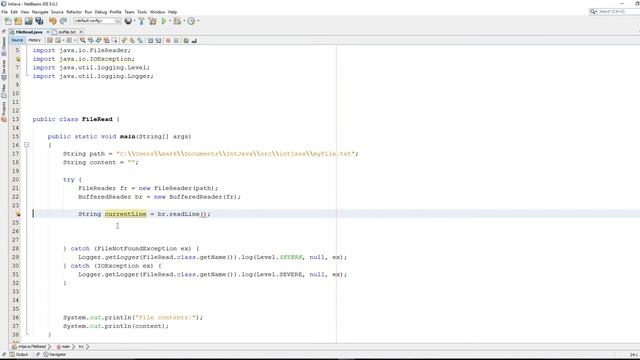Click the Profile Project clock icon
Viewport: 640px width, 360px height.
[191, 21]
